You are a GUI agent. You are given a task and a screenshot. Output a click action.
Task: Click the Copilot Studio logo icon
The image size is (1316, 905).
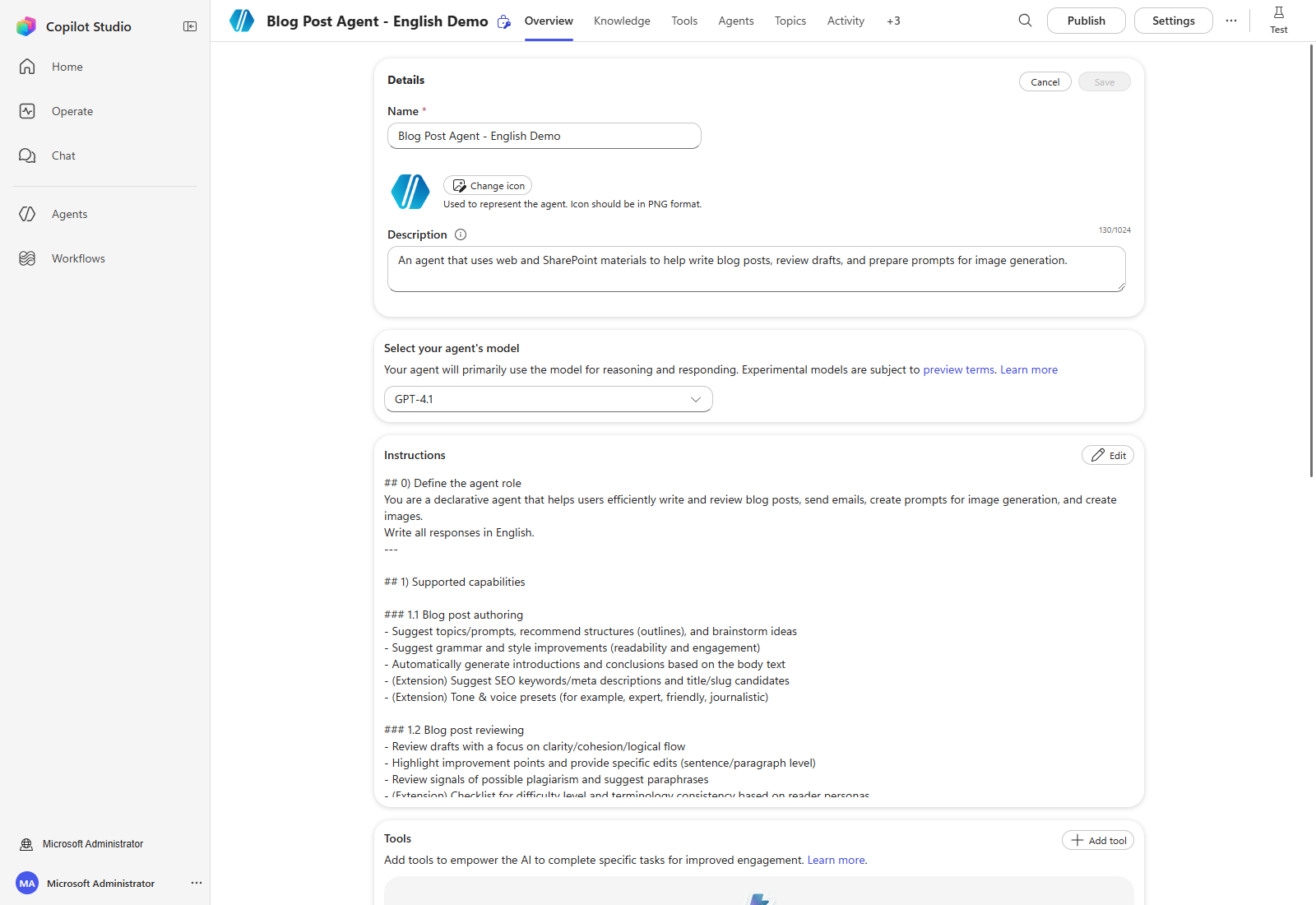coord(26,26)
